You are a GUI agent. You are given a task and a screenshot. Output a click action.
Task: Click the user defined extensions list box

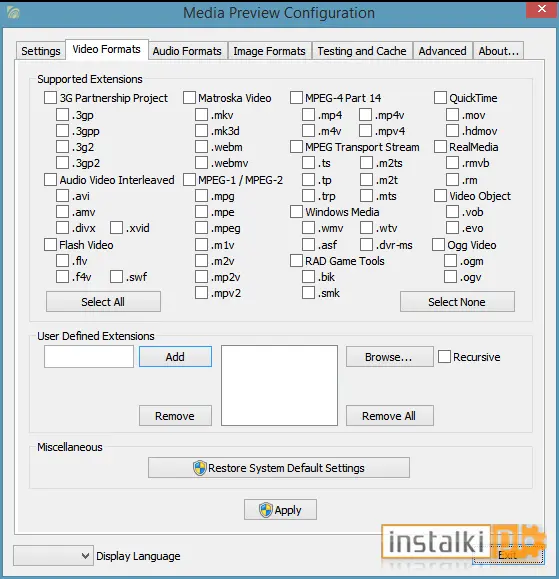click(280, 386)
